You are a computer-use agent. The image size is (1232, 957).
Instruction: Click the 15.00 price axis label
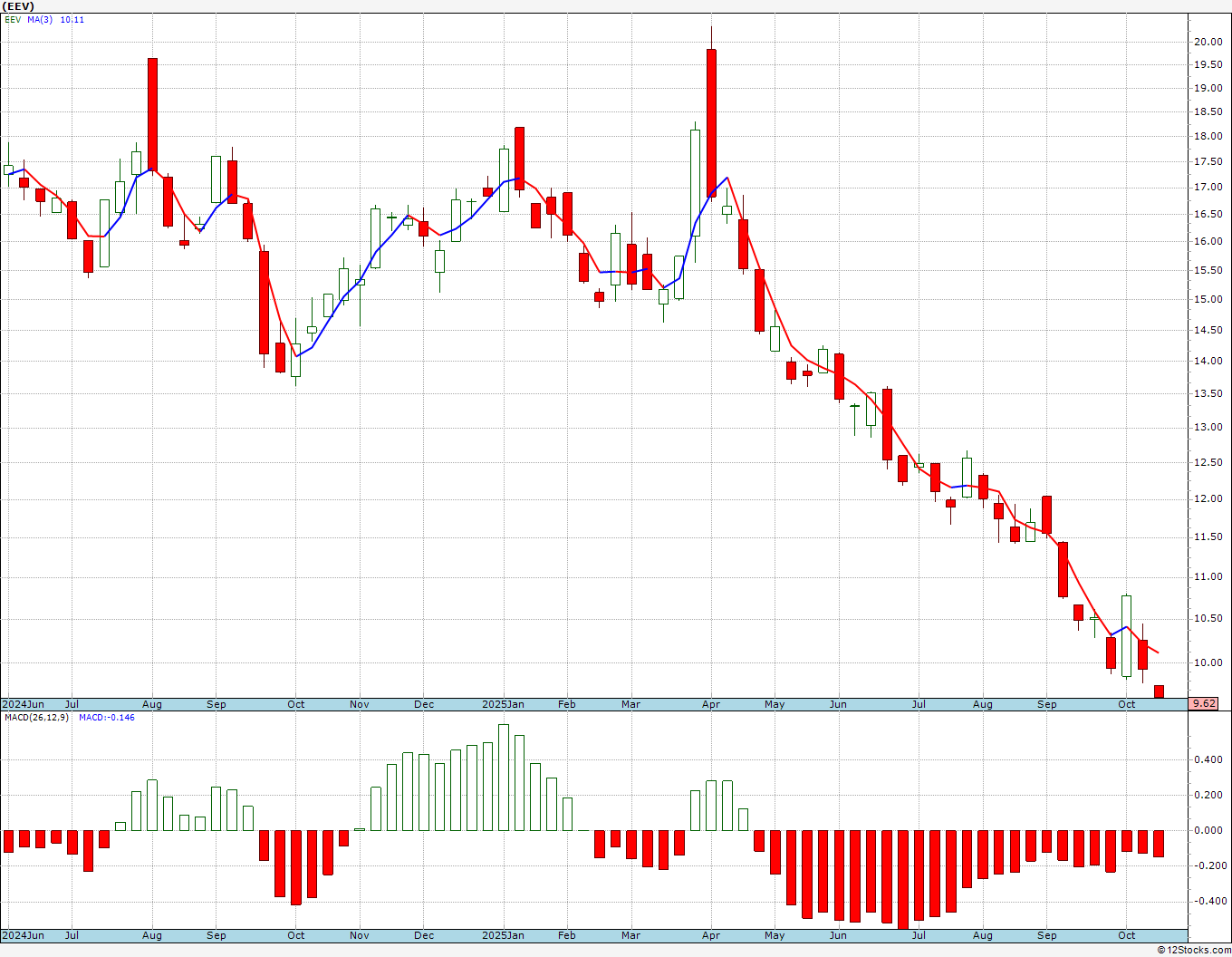tap(1208, 299)
